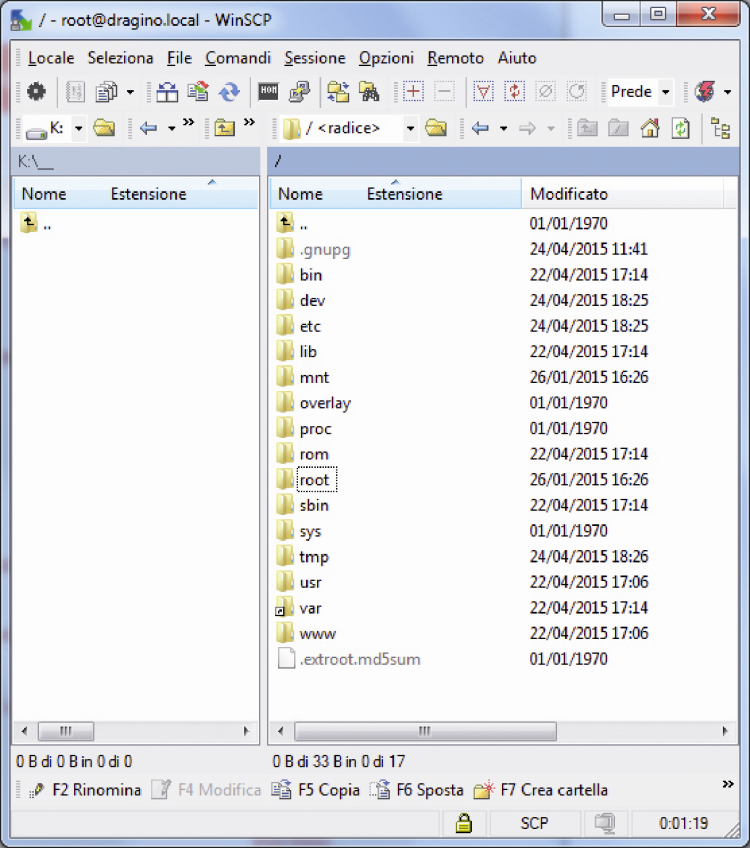Toggle the remote directory tree icon
Image resolution: width=750 pixels, height=848 pixels.
[721, 128]
